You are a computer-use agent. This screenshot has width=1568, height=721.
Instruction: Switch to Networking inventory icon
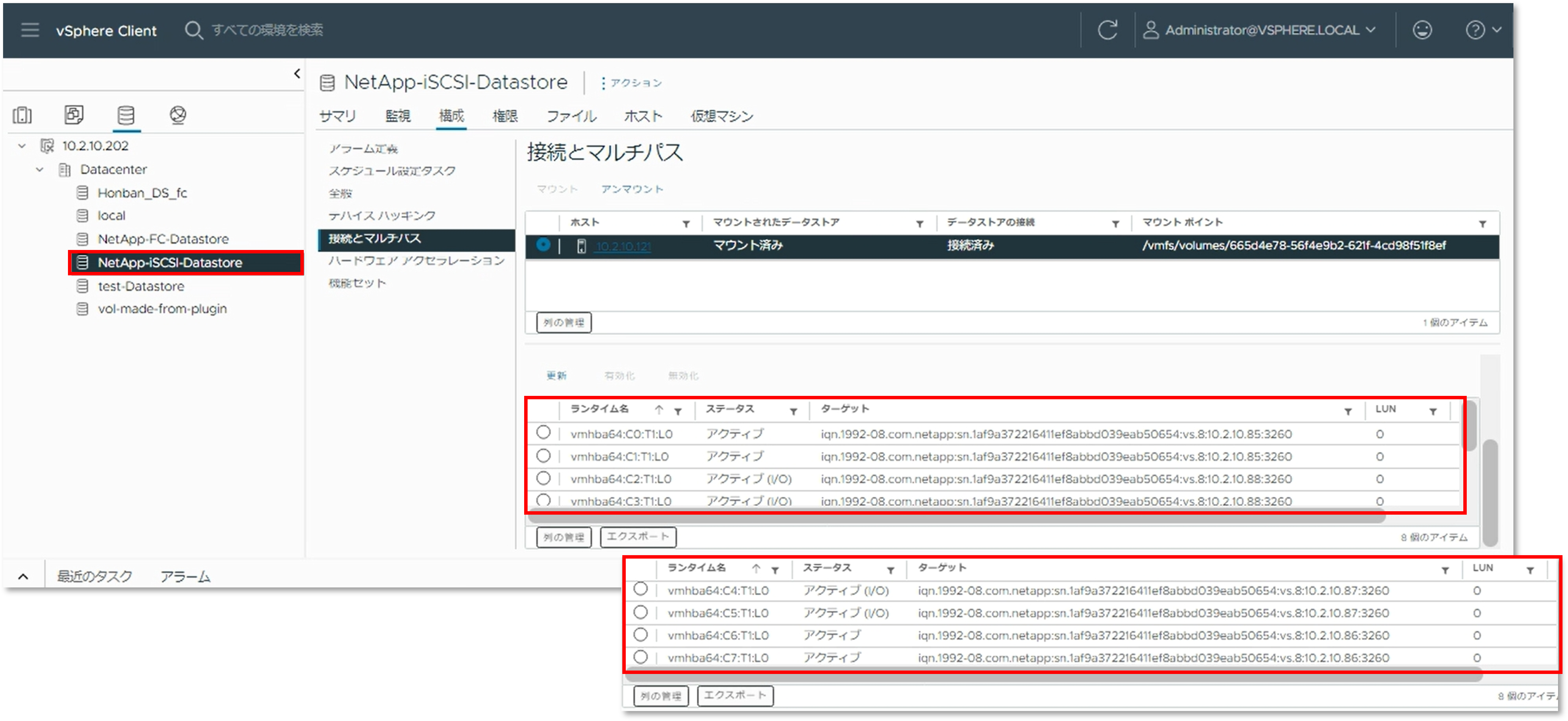[x=178, y=114]
